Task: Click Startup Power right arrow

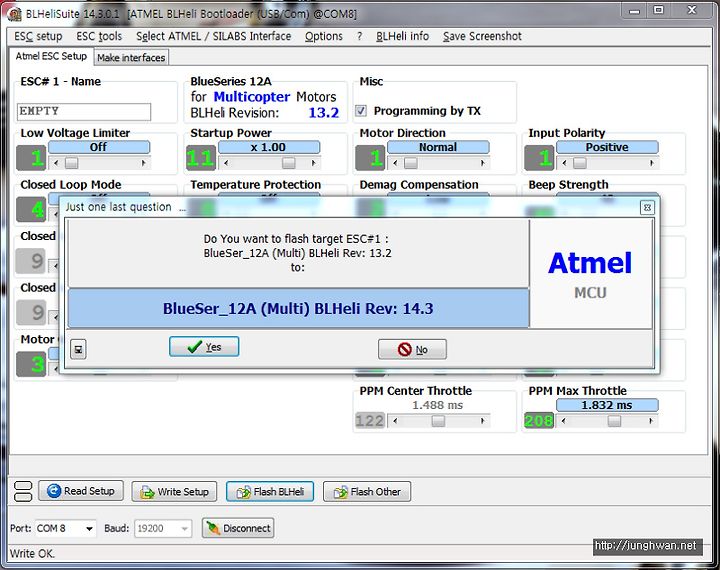Action: point(313,163)
